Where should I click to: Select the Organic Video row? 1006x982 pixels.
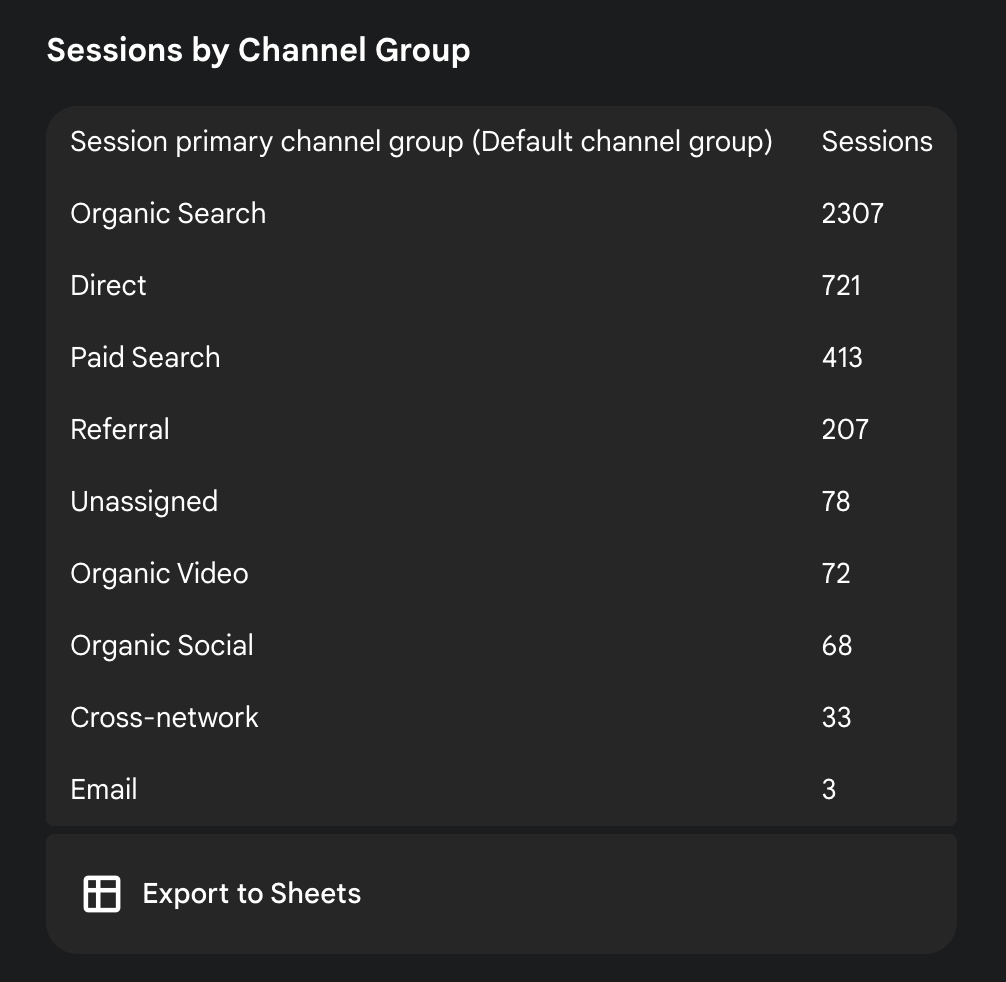158,573
